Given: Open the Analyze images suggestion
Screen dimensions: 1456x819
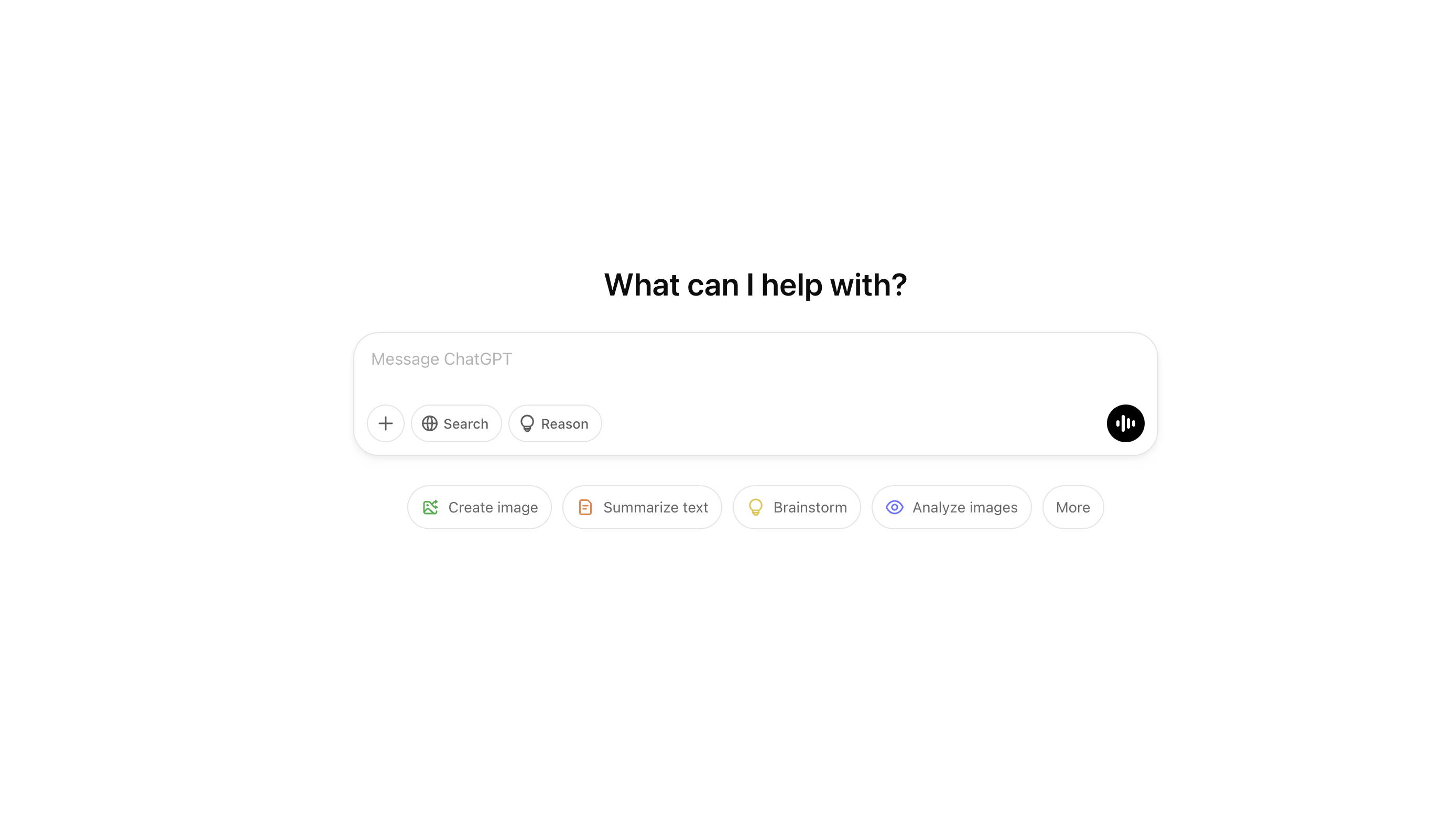Looking at the screenshot, I should pos(951,507).
